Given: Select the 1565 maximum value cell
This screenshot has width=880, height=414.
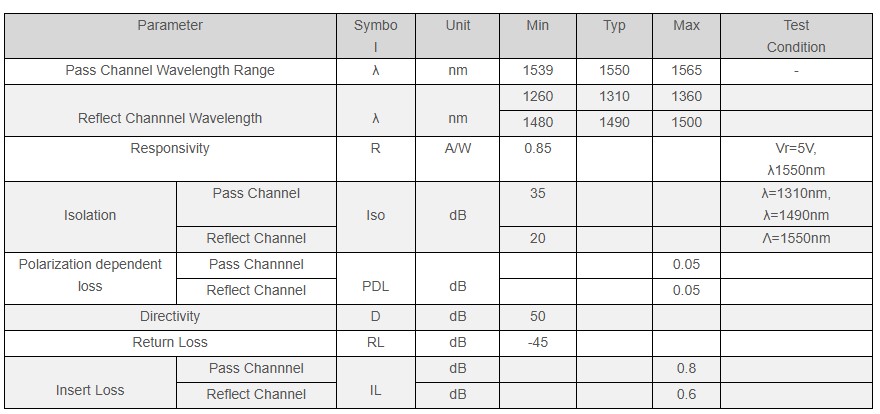Looking at the screenshot, I should (x=686, y=71).
